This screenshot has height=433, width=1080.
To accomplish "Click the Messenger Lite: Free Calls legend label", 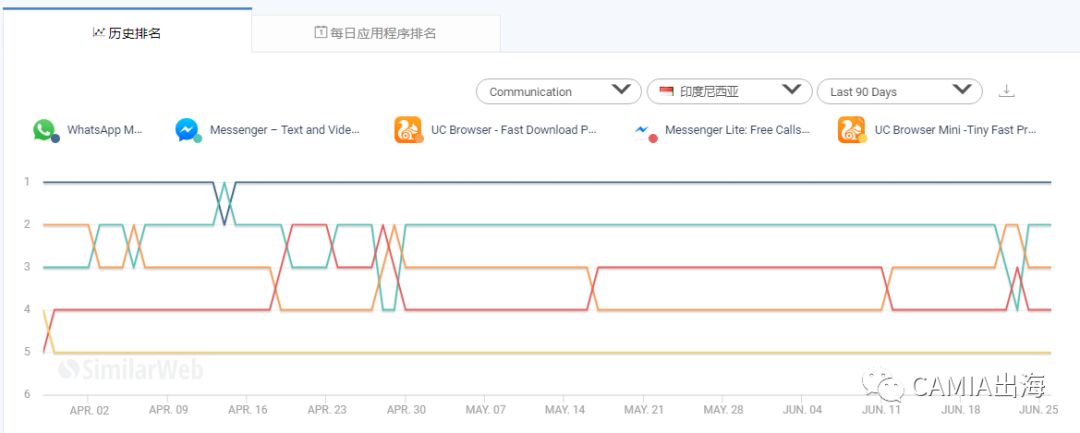I will coord(736,130).
